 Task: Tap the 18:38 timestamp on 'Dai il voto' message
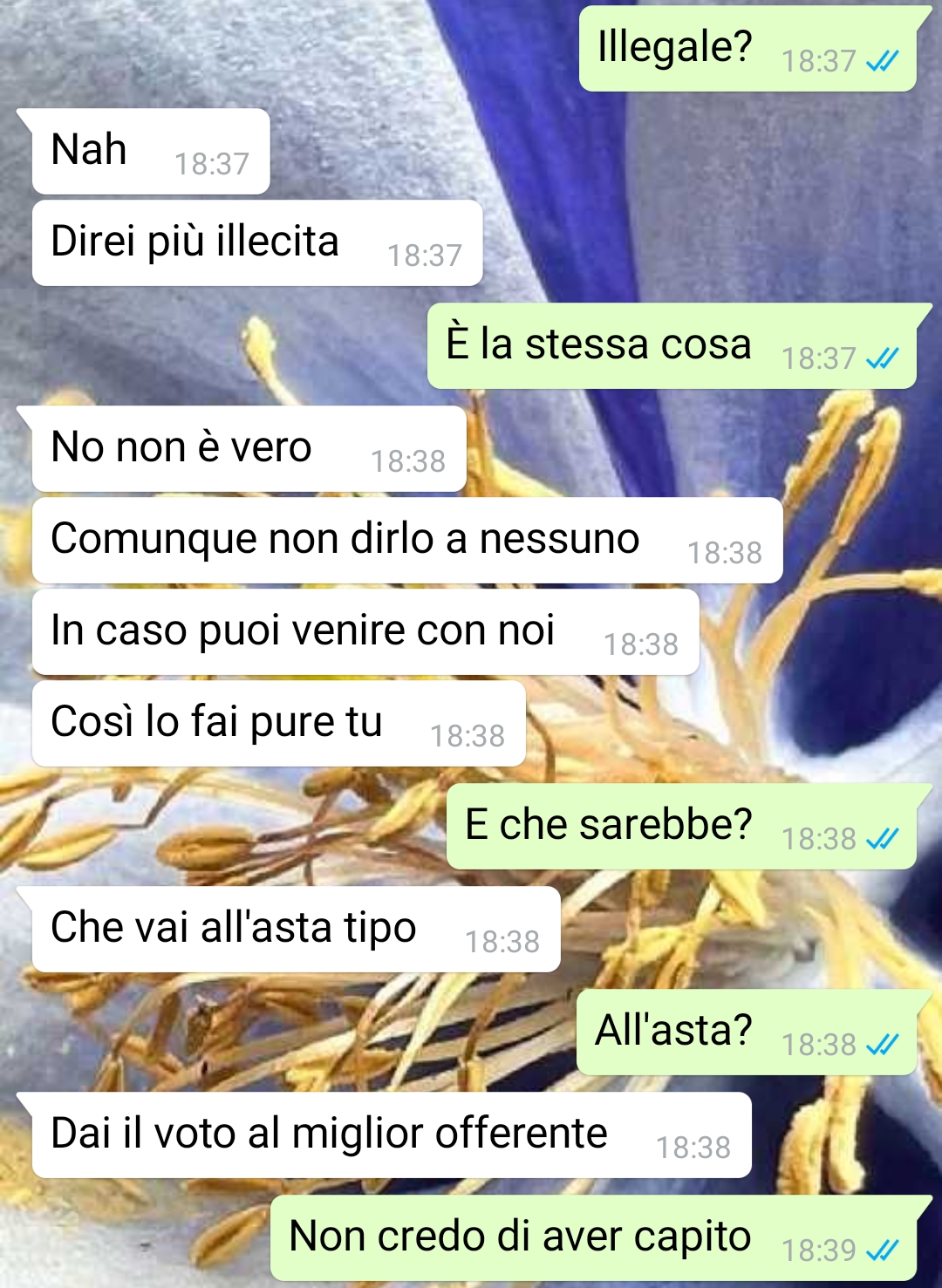tap(693, 1148)
